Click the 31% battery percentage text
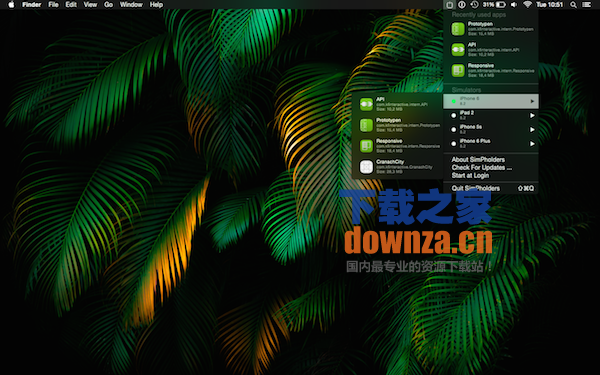Viewport: 600px width, 375px height. coord(488,5)
